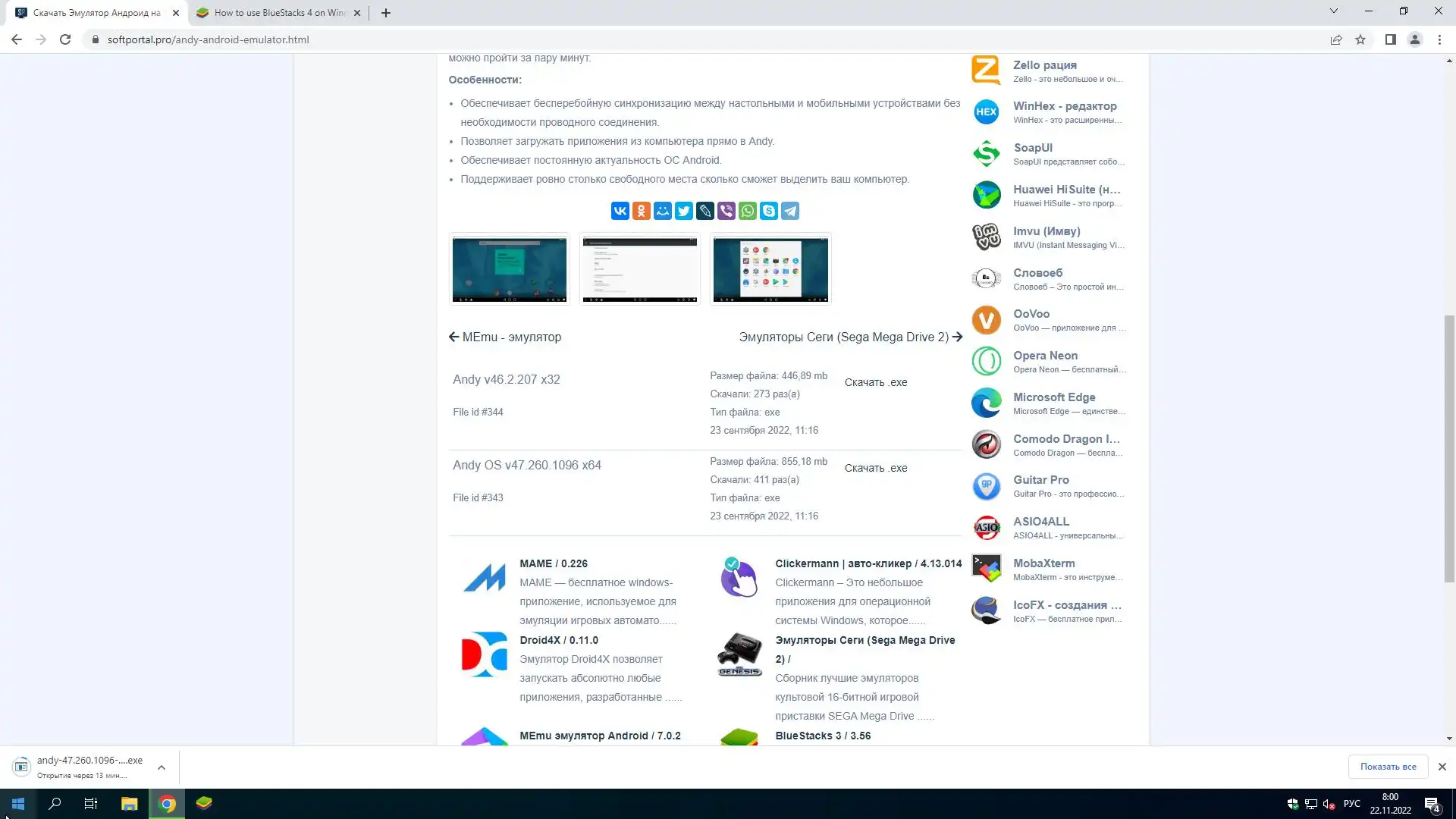Screen dimensions: 1456x819
Task: Reload the page
Action: pos(65,39)
